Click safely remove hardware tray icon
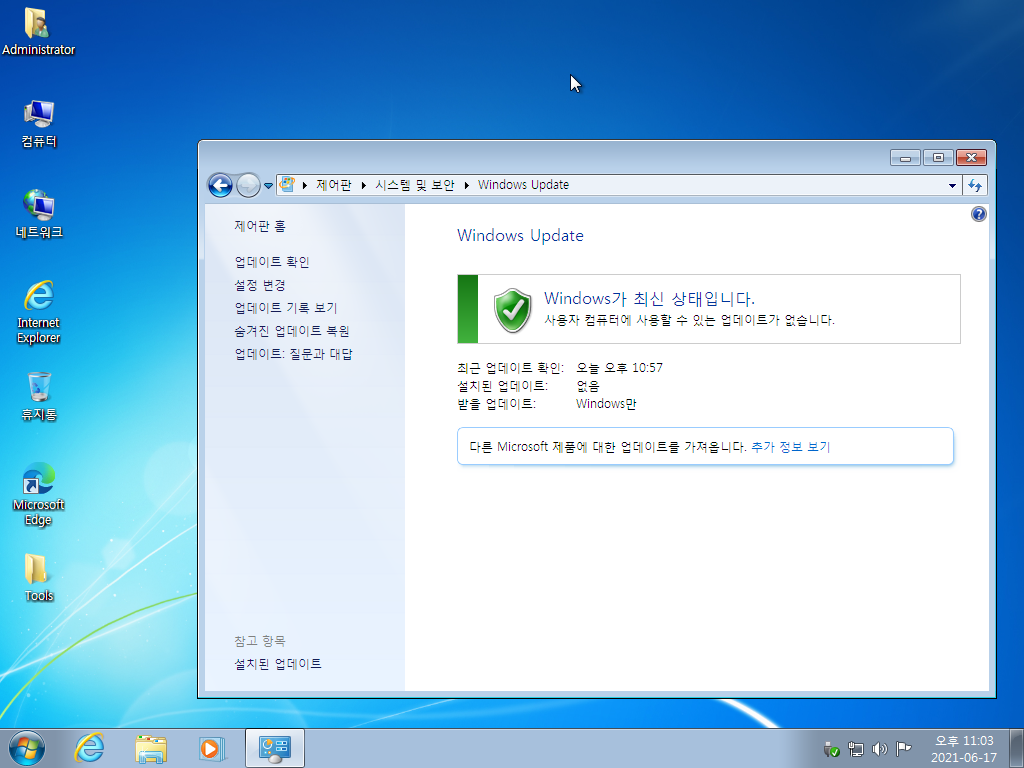This screenshot has height=768, width=1024. (831, 749)
